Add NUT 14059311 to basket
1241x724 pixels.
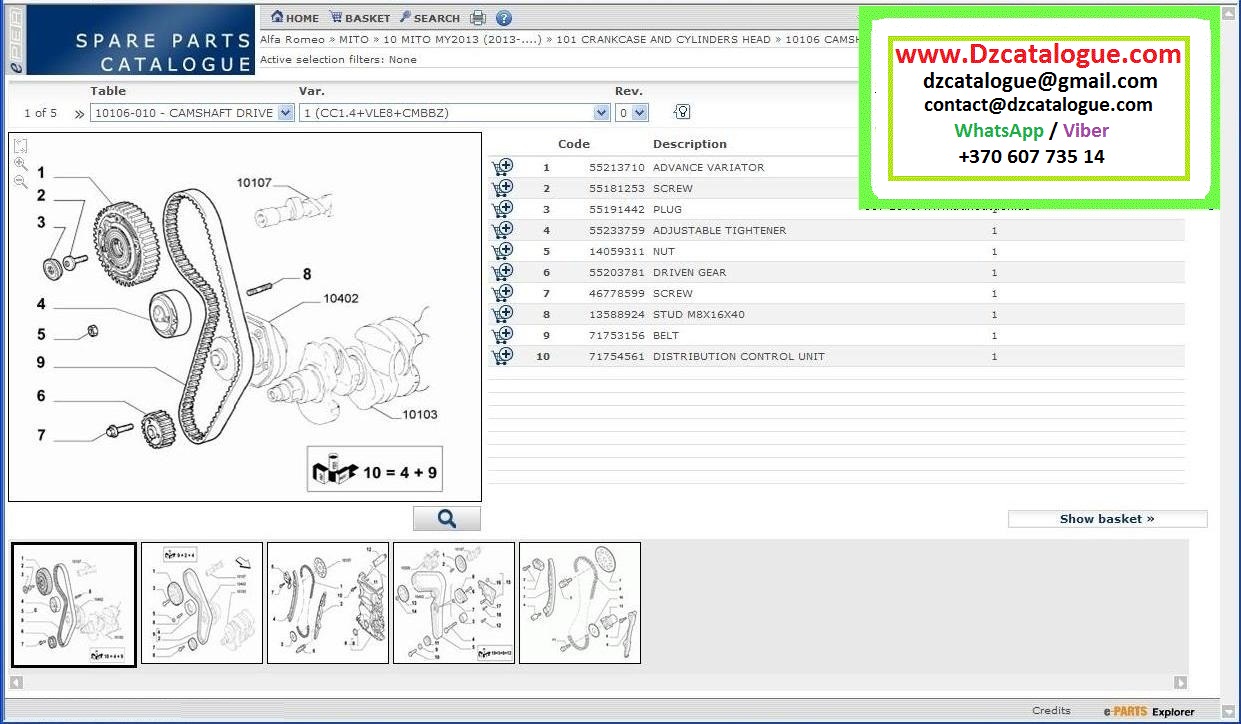[x=502, y=251]
